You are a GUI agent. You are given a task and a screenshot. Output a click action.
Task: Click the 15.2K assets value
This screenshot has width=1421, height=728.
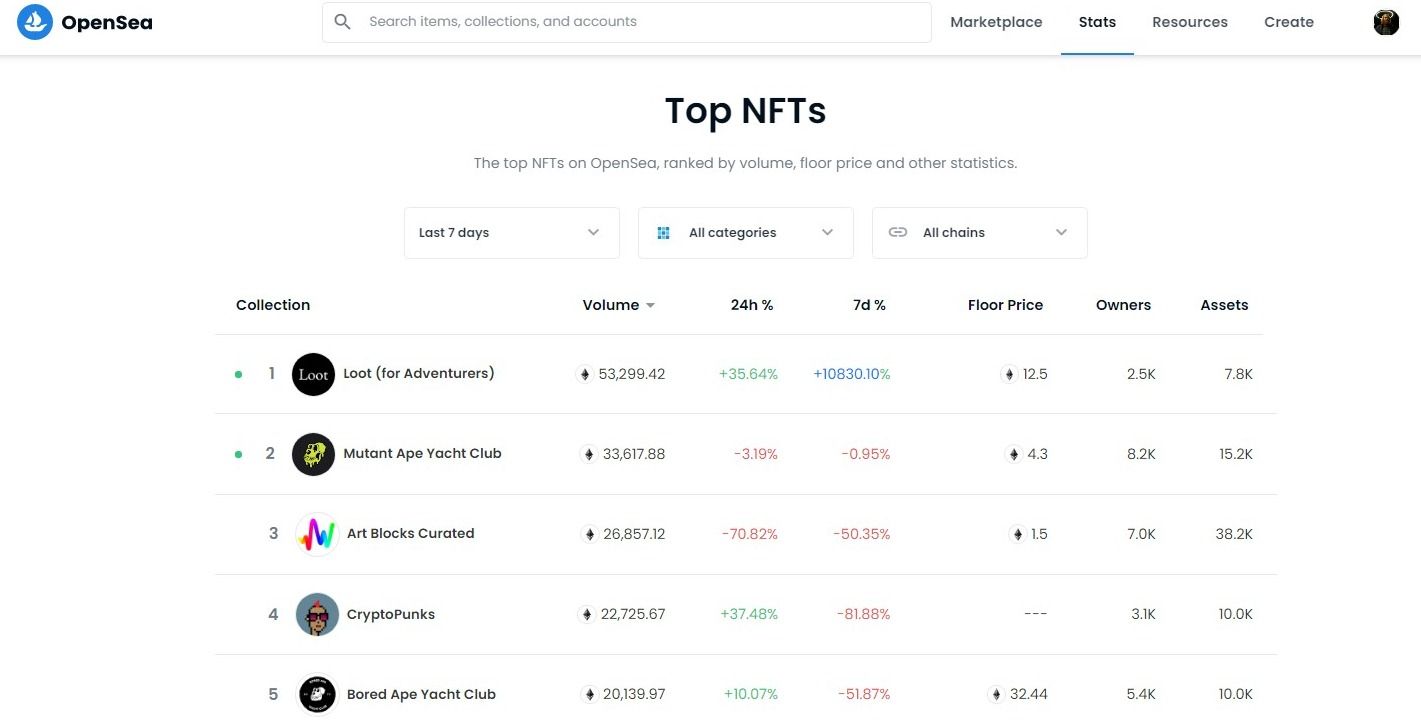pos(1236,454)
